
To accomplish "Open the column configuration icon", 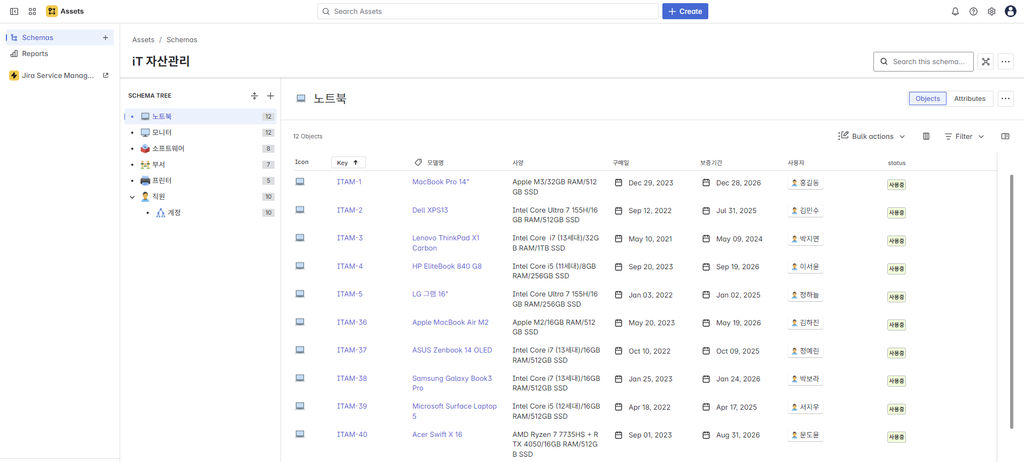I will click(926, 137).
